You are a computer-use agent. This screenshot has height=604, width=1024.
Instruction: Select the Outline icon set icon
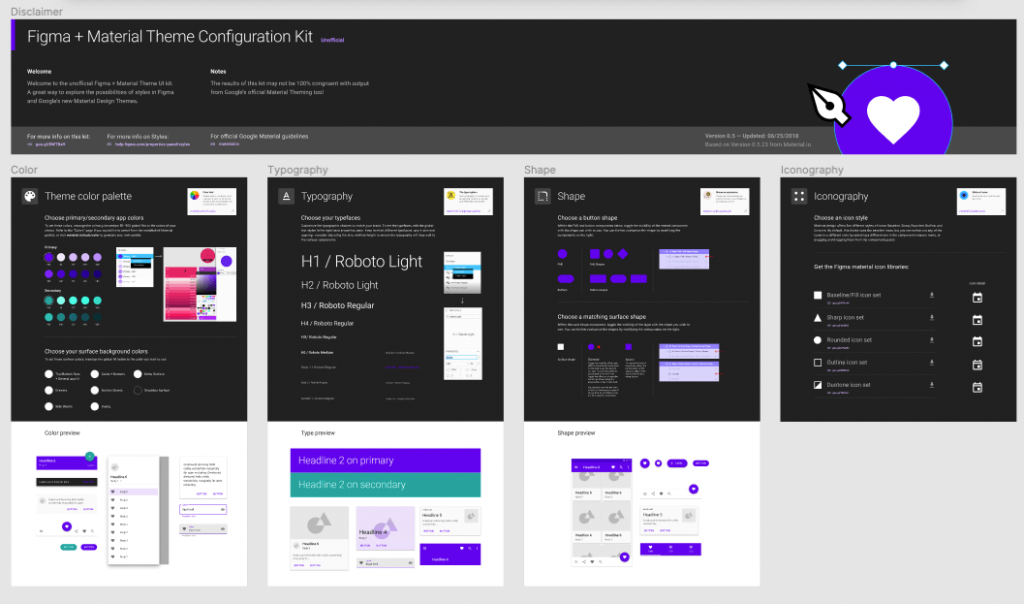[817, 362]
